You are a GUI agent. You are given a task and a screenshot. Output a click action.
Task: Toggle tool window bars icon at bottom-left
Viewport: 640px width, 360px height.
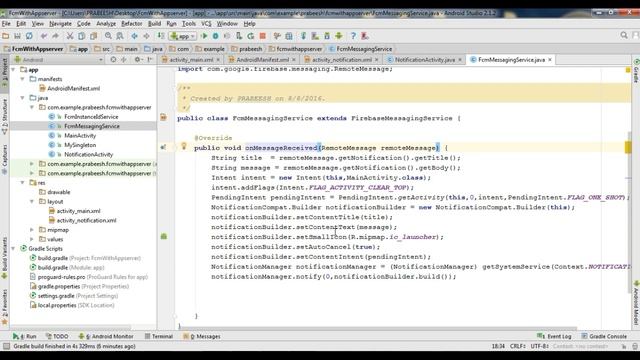pyautogui.click(x=6, y=346)
